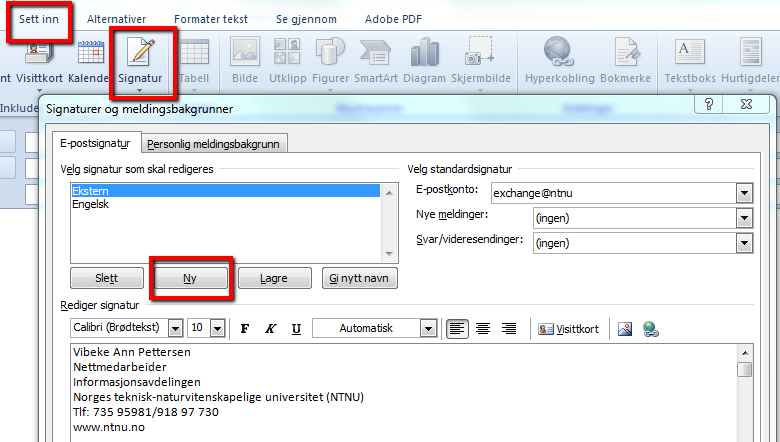Click the Norges teknisk-naturvitenskapelige universitet line
Viewport: 780px width, 442px height.
point(218,397)
